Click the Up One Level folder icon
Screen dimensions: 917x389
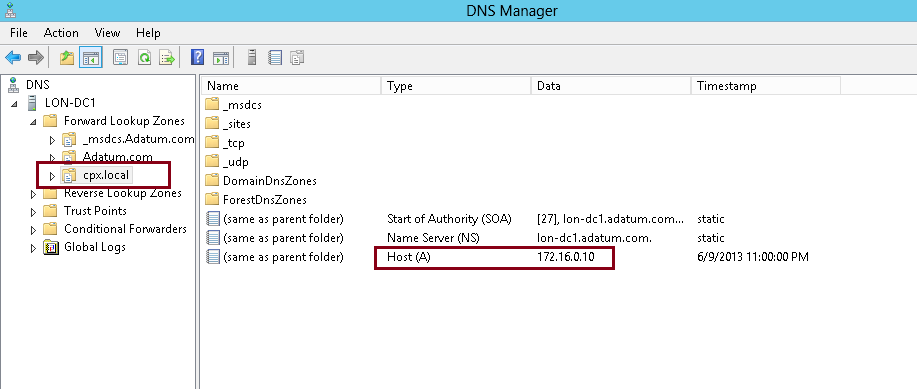click(67, 57)
